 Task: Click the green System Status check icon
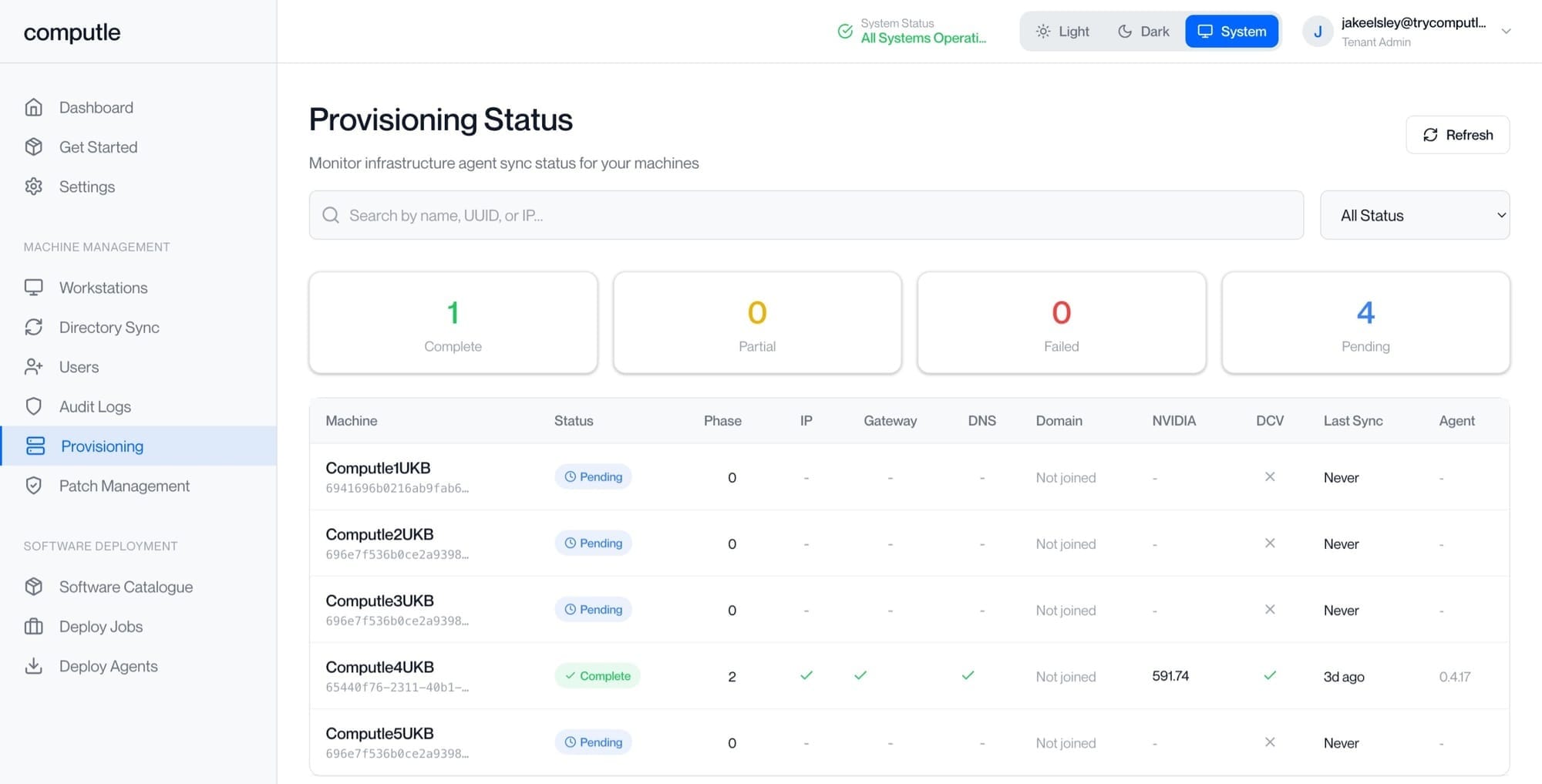pyautogui.click(x=845, y=32)
